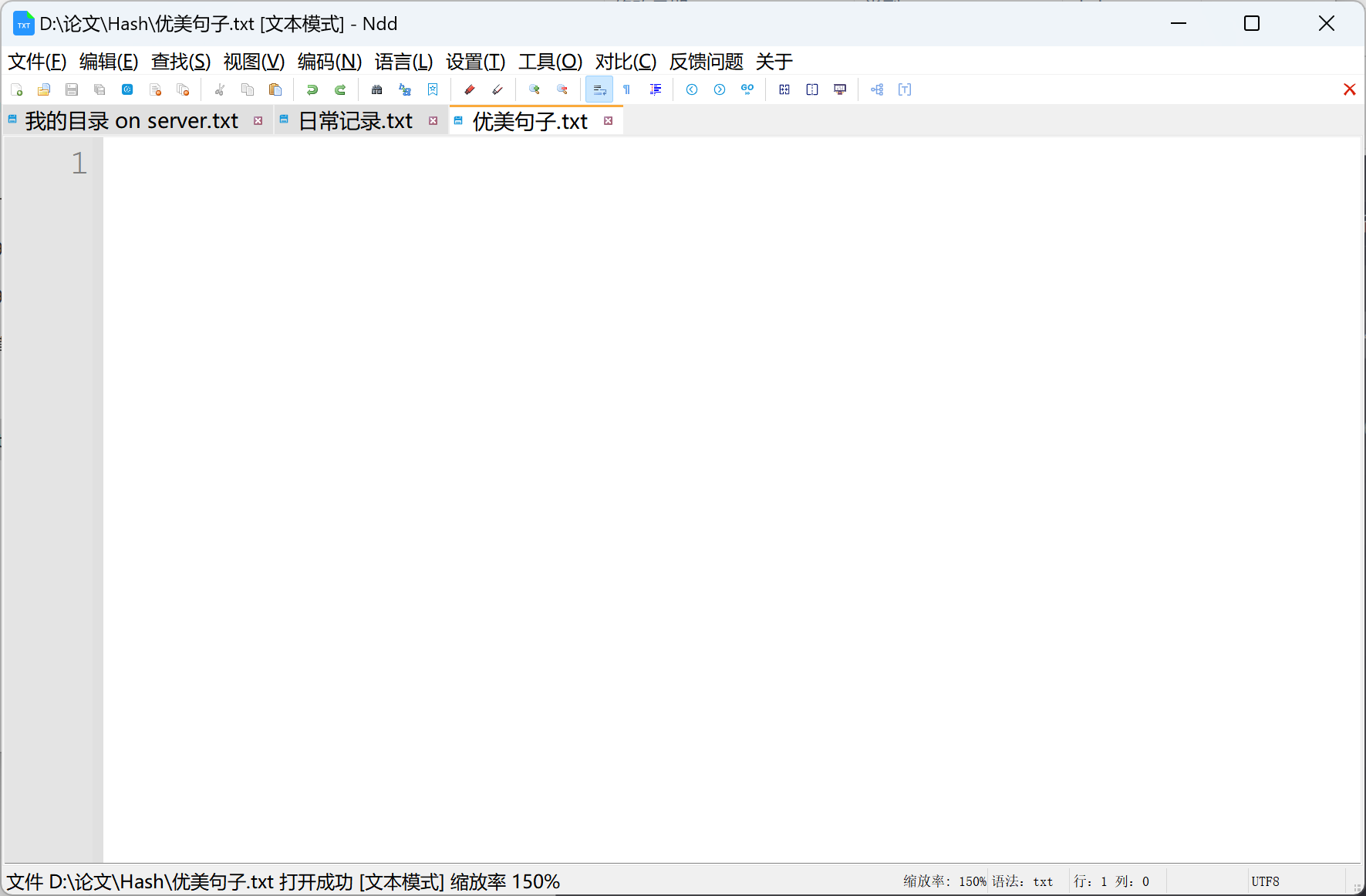Screen dimensions: 1366x896
Task: Toggle word wrap off
Action: click(599, 89)
